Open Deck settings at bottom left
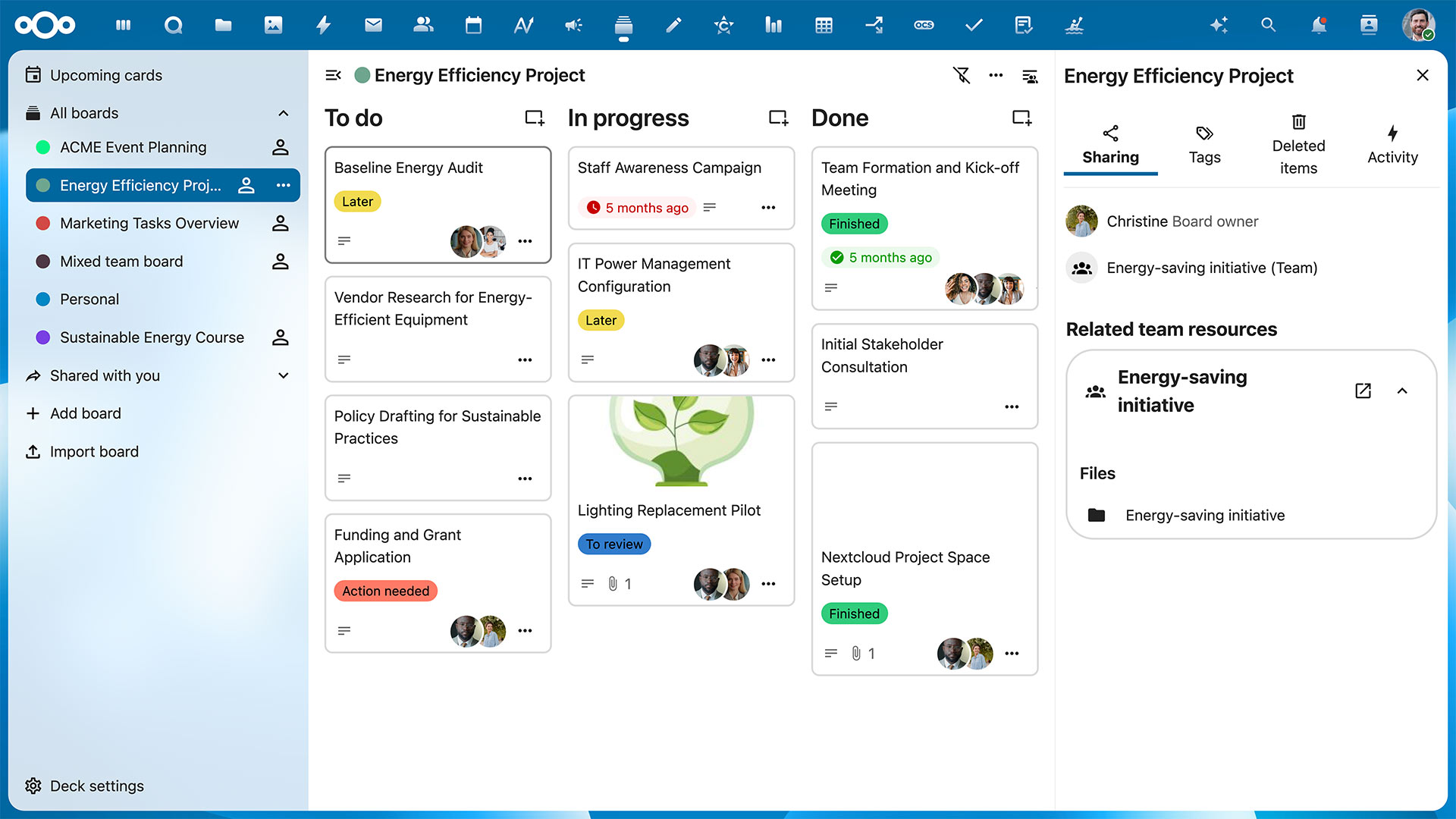This screenshot has height=819, width=1456. [96, 786]
